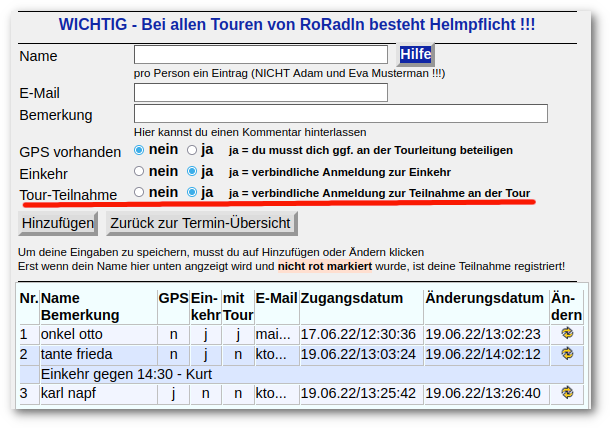Click the 'Nr.' column header
The image size is (610, 428).
pos(29,298)
